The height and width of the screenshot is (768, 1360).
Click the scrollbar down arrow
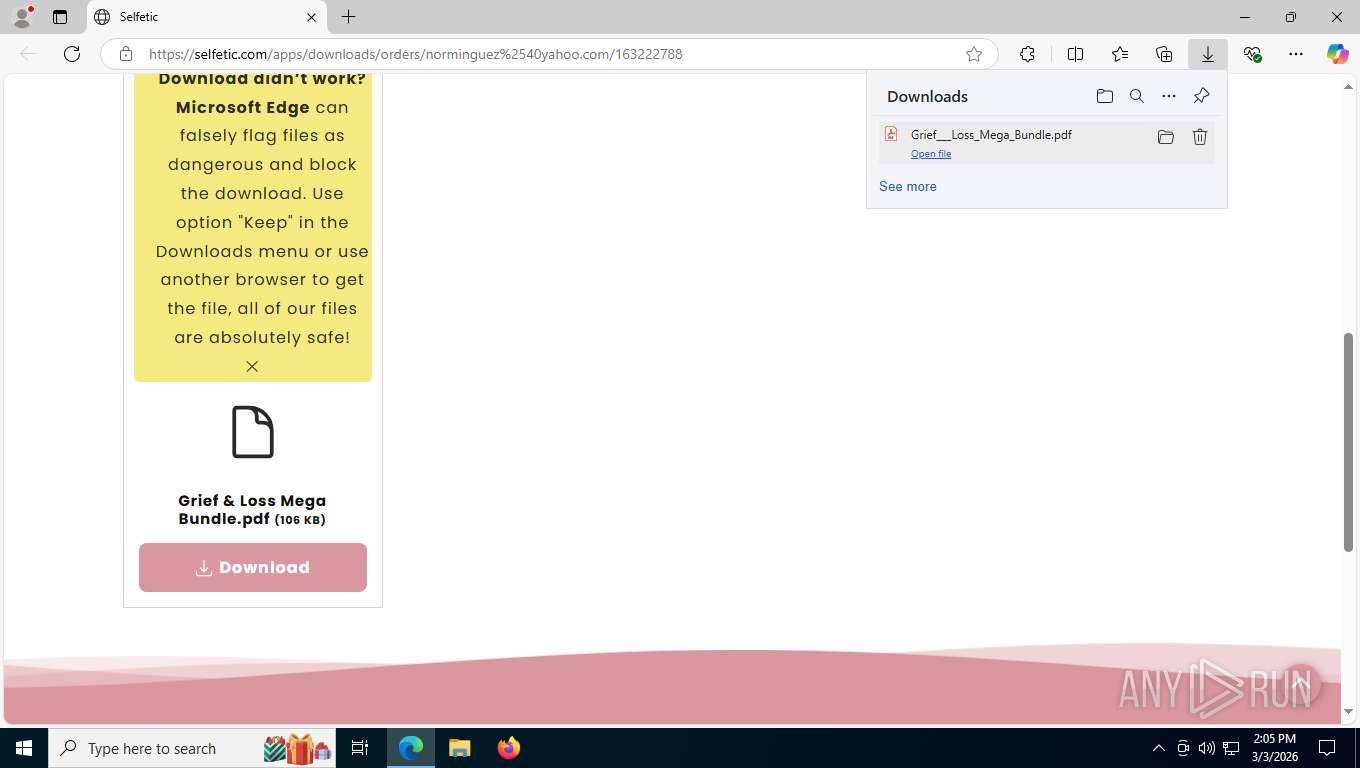click(1348, 712)
